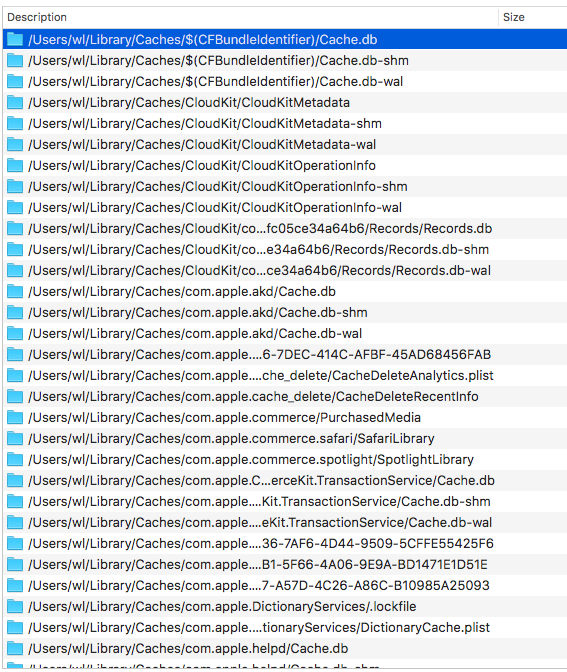Select the highlighted $(CFBundleIdentifier)/Cache.db path
Screen dimensions: 567x672
click(203, 40)
